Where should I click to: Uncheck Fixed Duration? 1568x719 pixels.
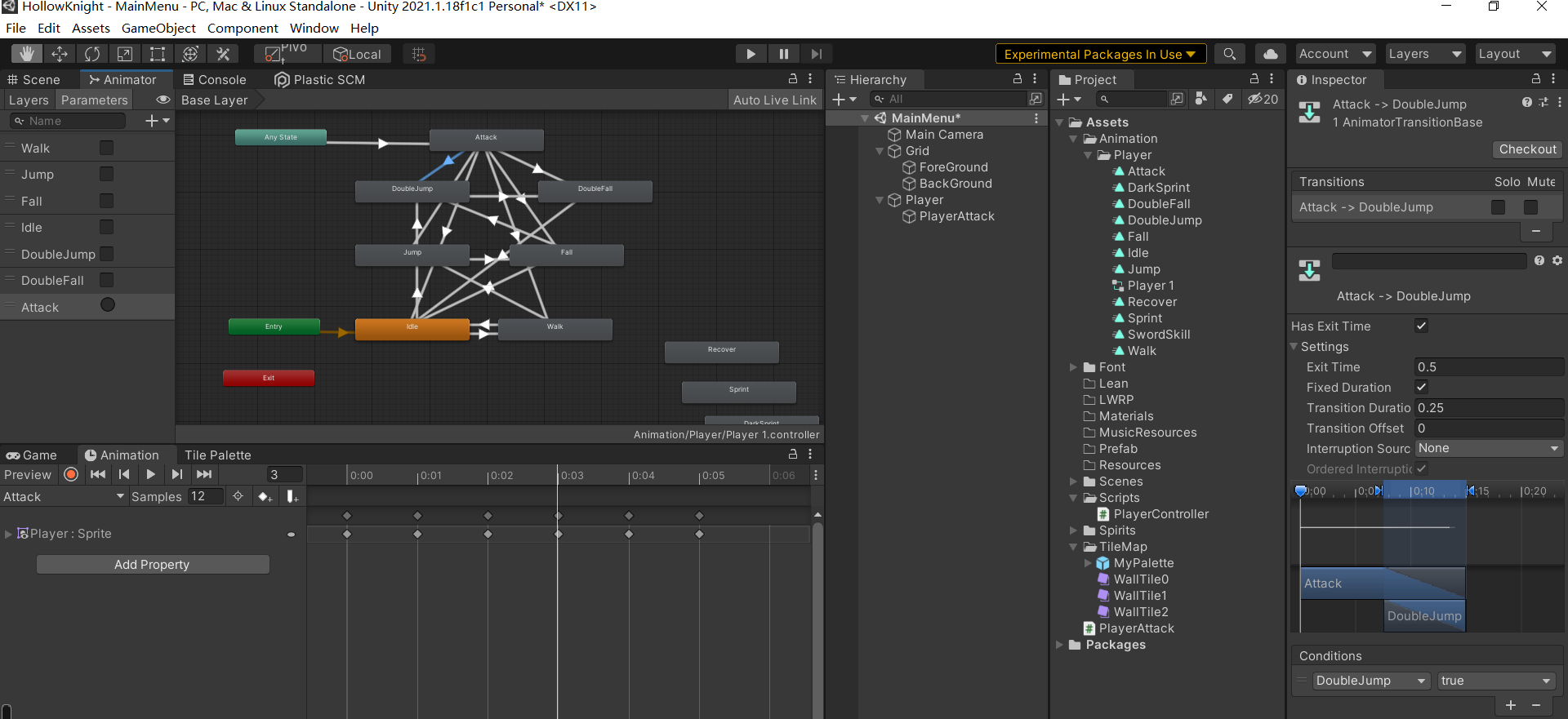1421,387
